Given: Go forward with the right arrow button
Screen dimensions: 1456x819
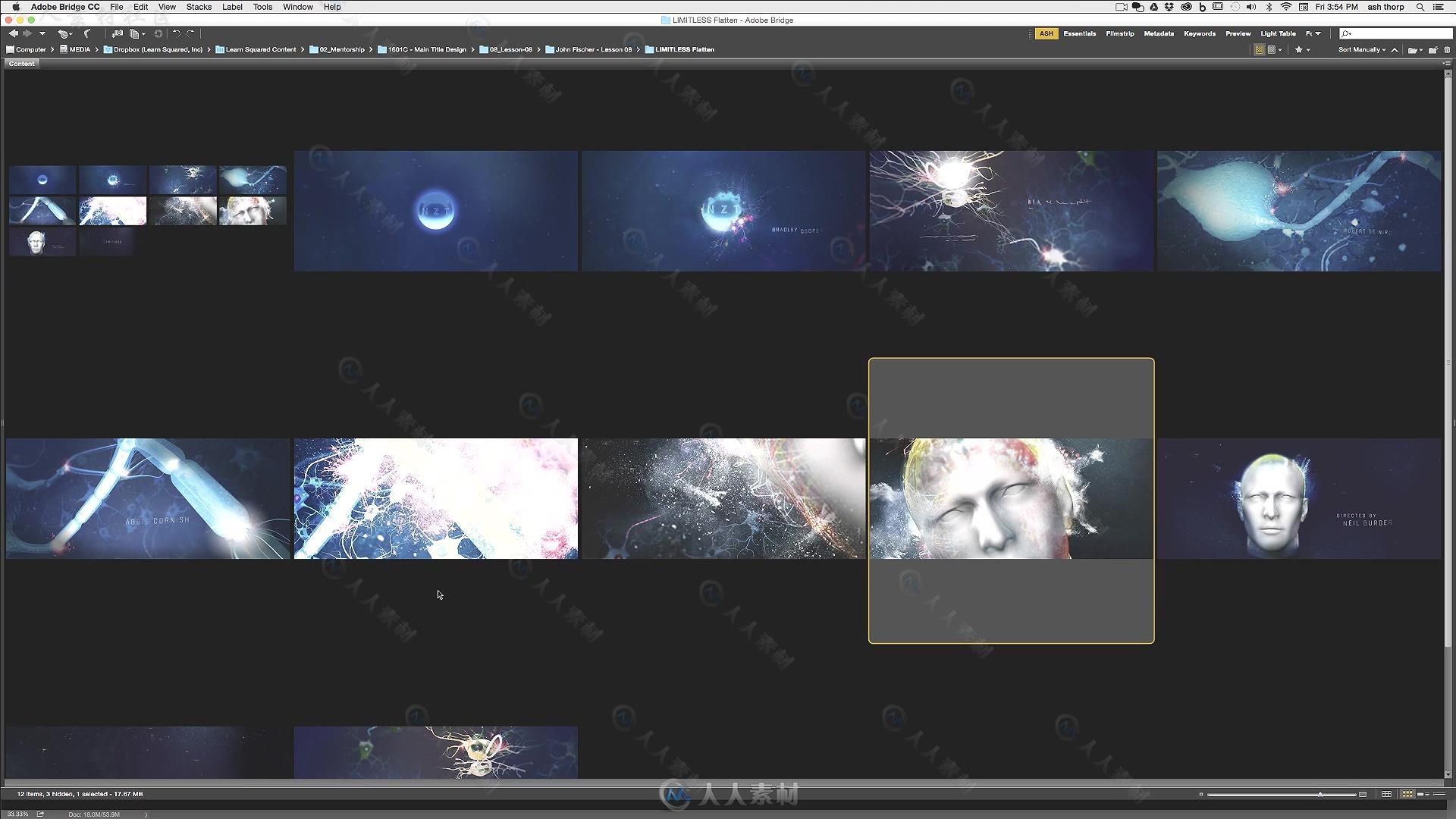Looking at the screenshot, I should [27, 33].
